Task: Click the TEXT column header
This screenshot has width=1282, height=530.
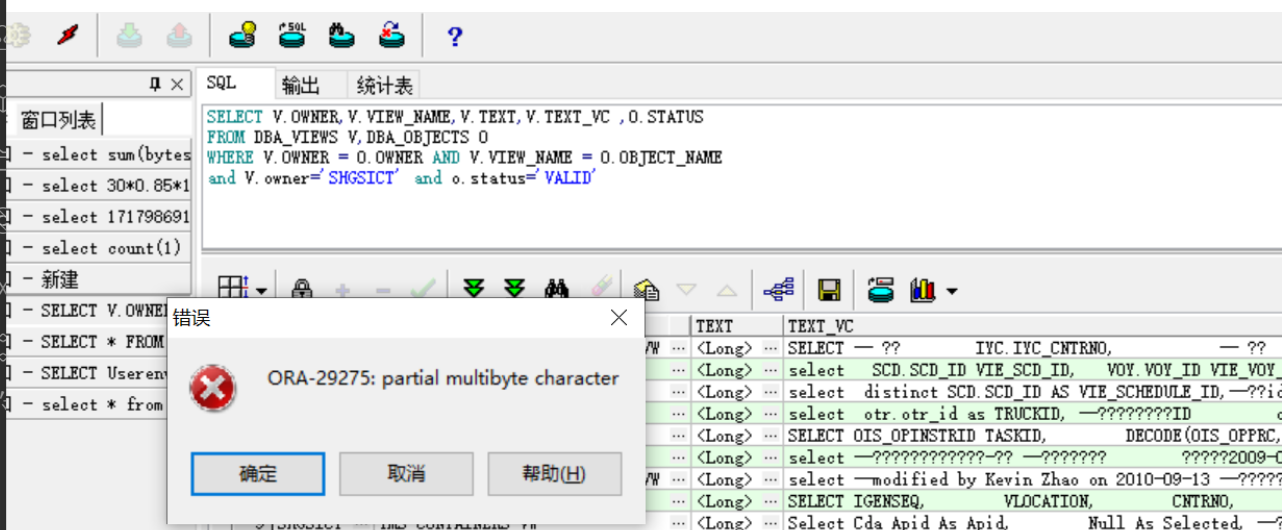Action: (x=737, y=326)
